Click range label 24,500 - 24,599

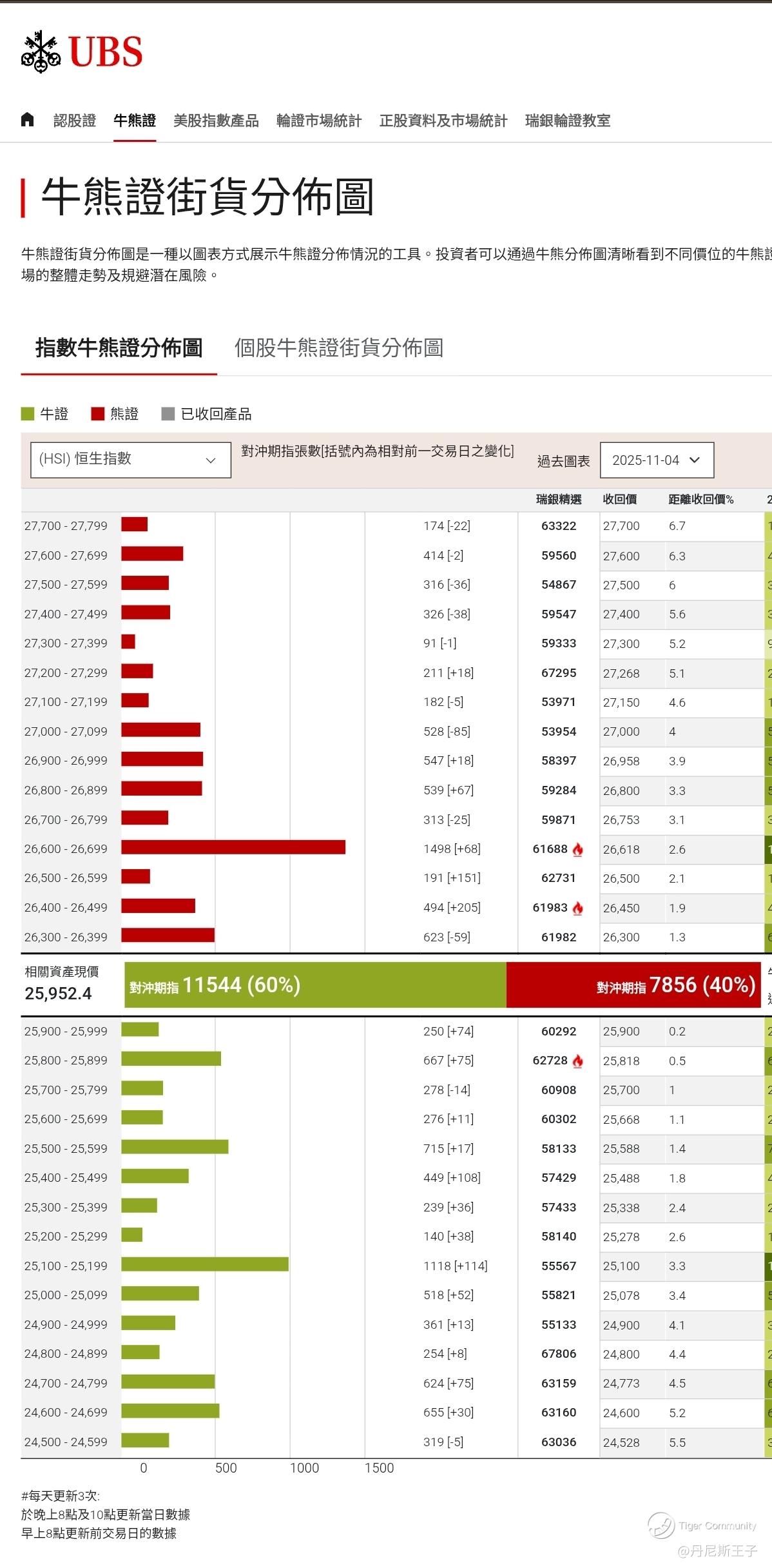point(66,1442)
